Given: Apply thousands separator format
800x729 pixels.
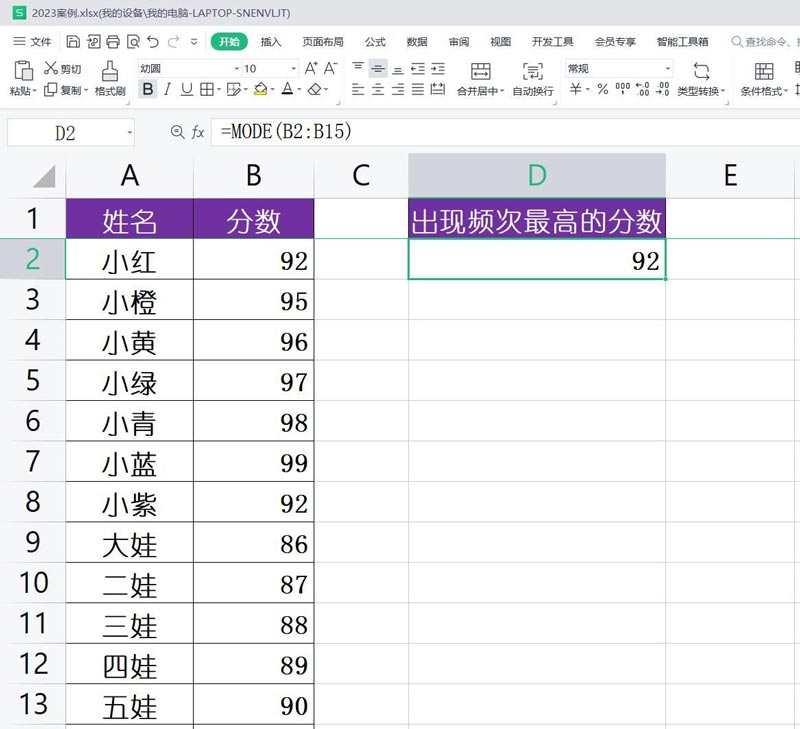Looking at the screenshot, I should (623, 90).
